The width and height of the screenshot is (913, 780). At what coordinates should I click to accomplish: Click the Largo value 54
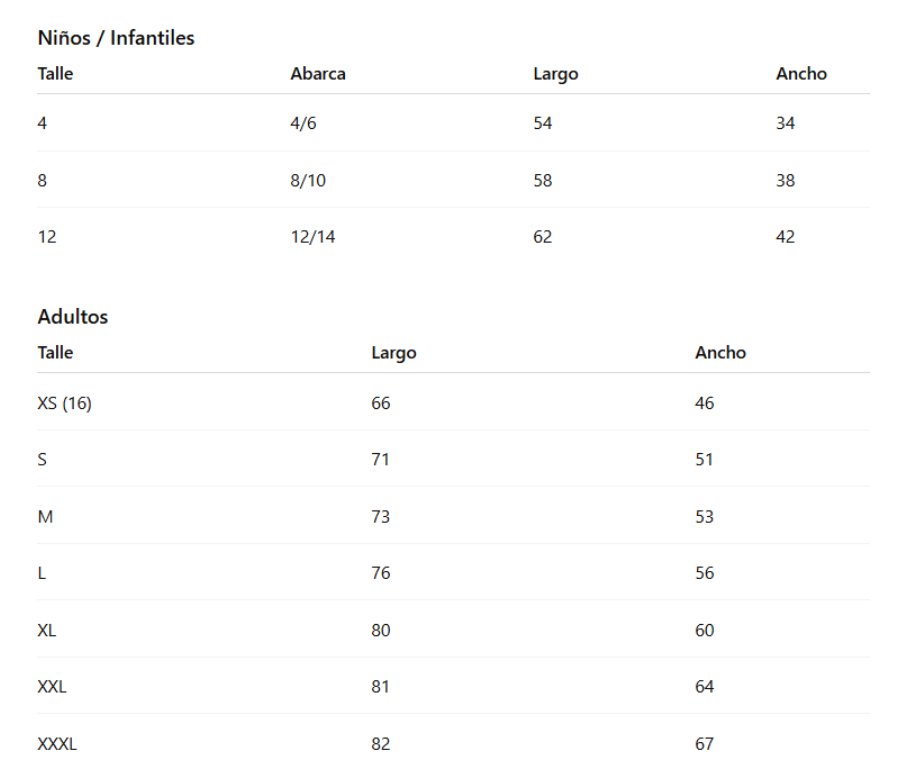coord(543,124)
